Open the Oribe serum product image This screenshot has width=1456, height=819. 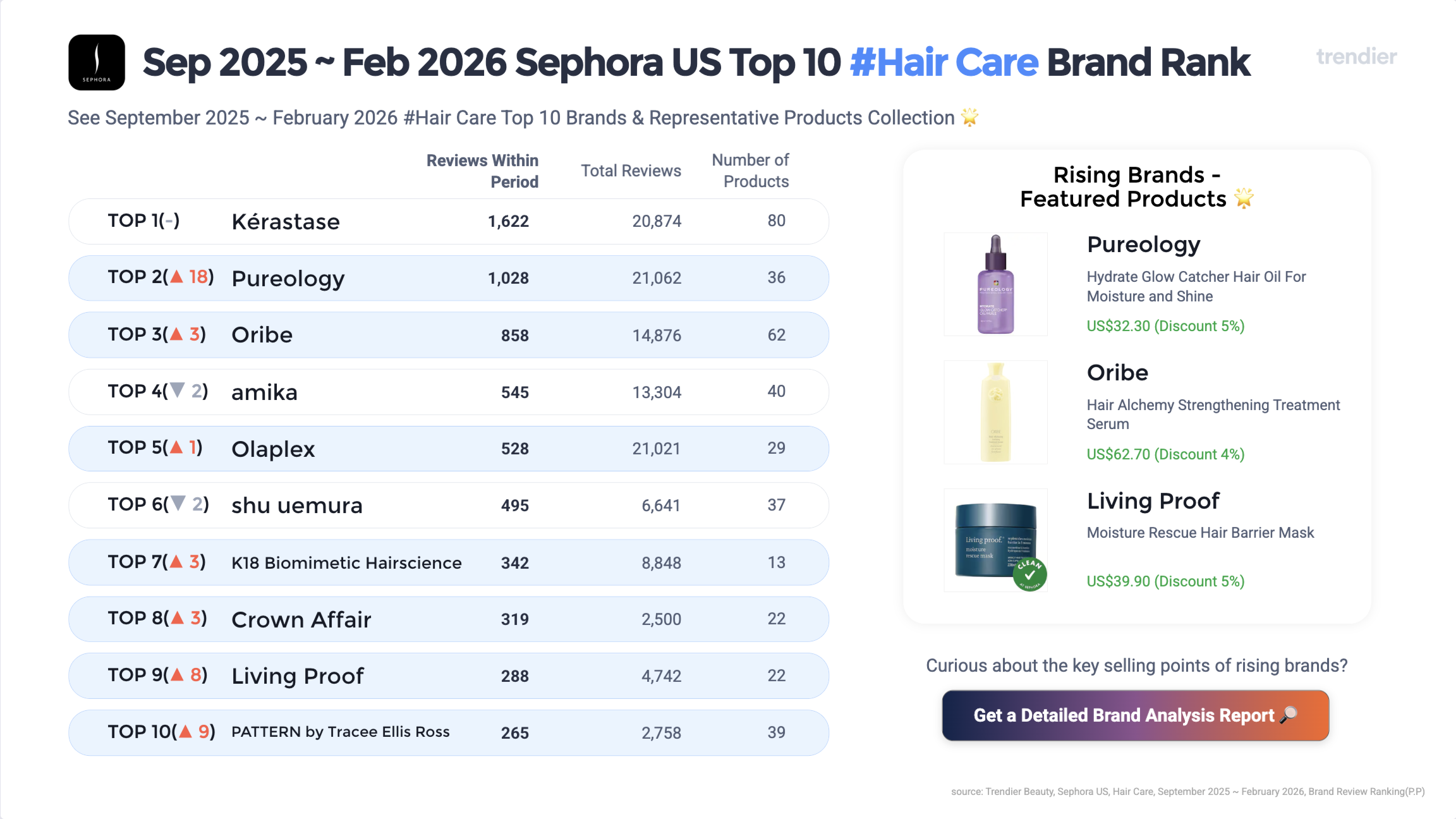coord(995,412)
